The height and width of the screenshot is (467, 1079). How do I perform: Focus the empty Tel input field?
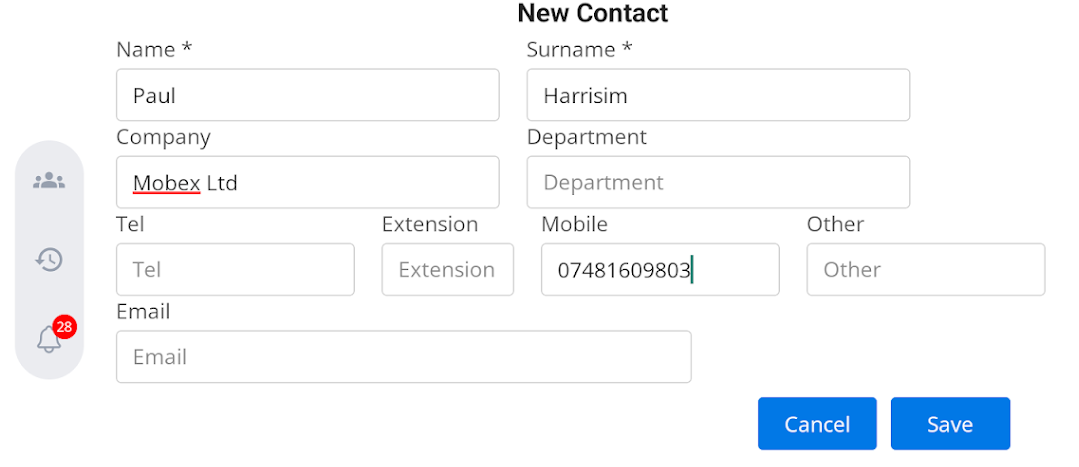(x=235, y=269)
